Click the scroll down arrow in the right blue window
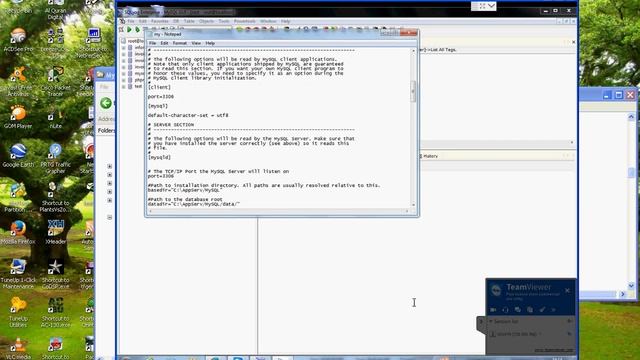 tap(631, 286)
